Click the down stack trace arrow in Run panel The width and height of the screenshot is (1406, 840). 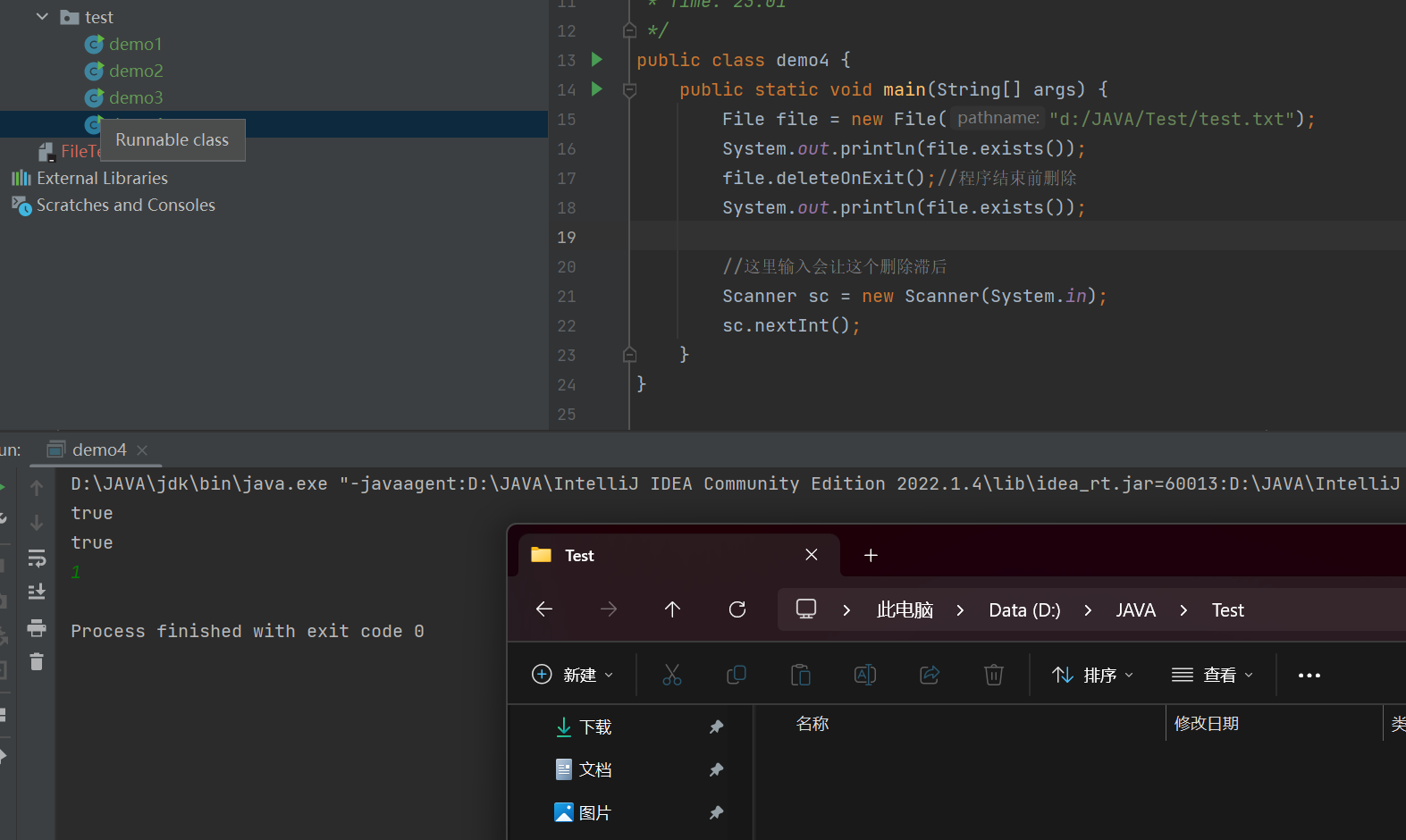pyautogui.click(x=37, y=522)
